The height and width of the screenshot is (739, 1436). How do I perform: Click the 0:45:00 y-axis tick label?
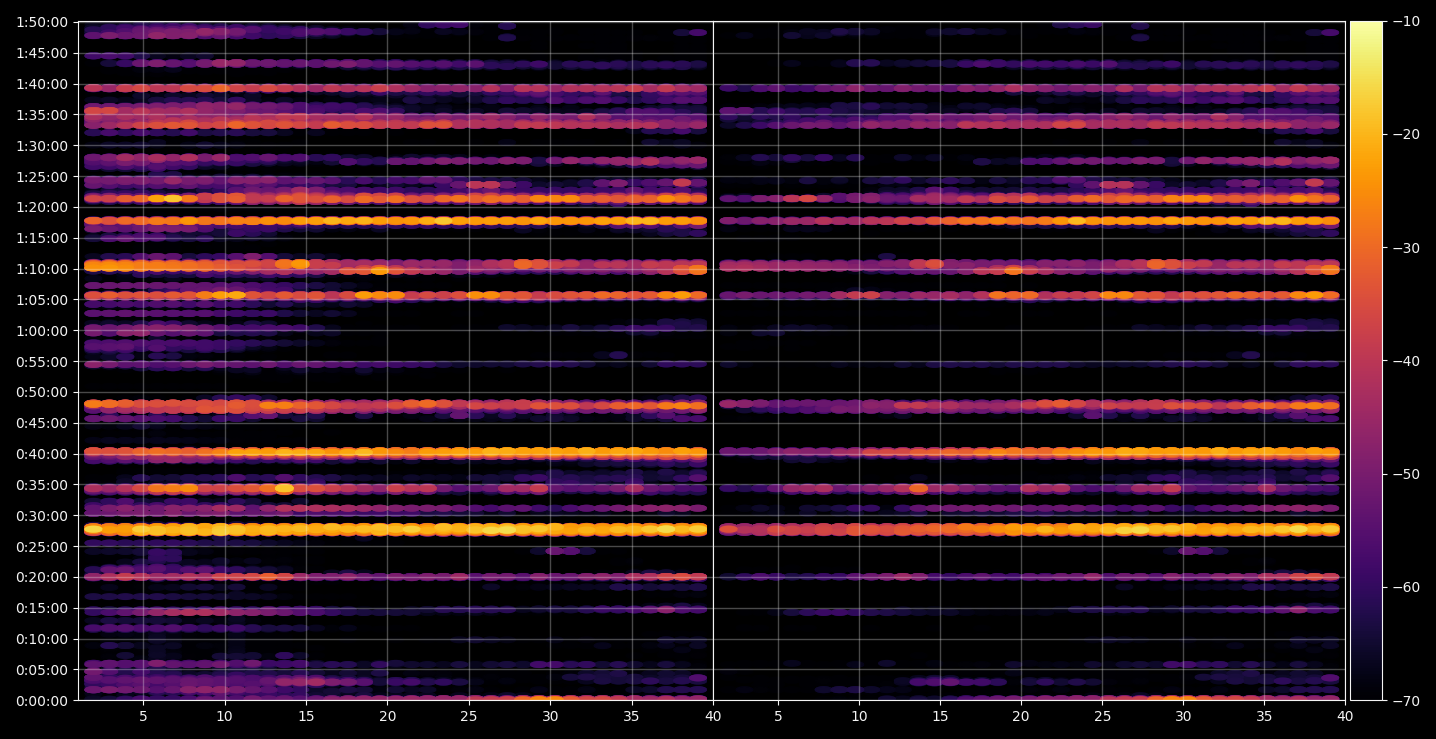[42, 423]
